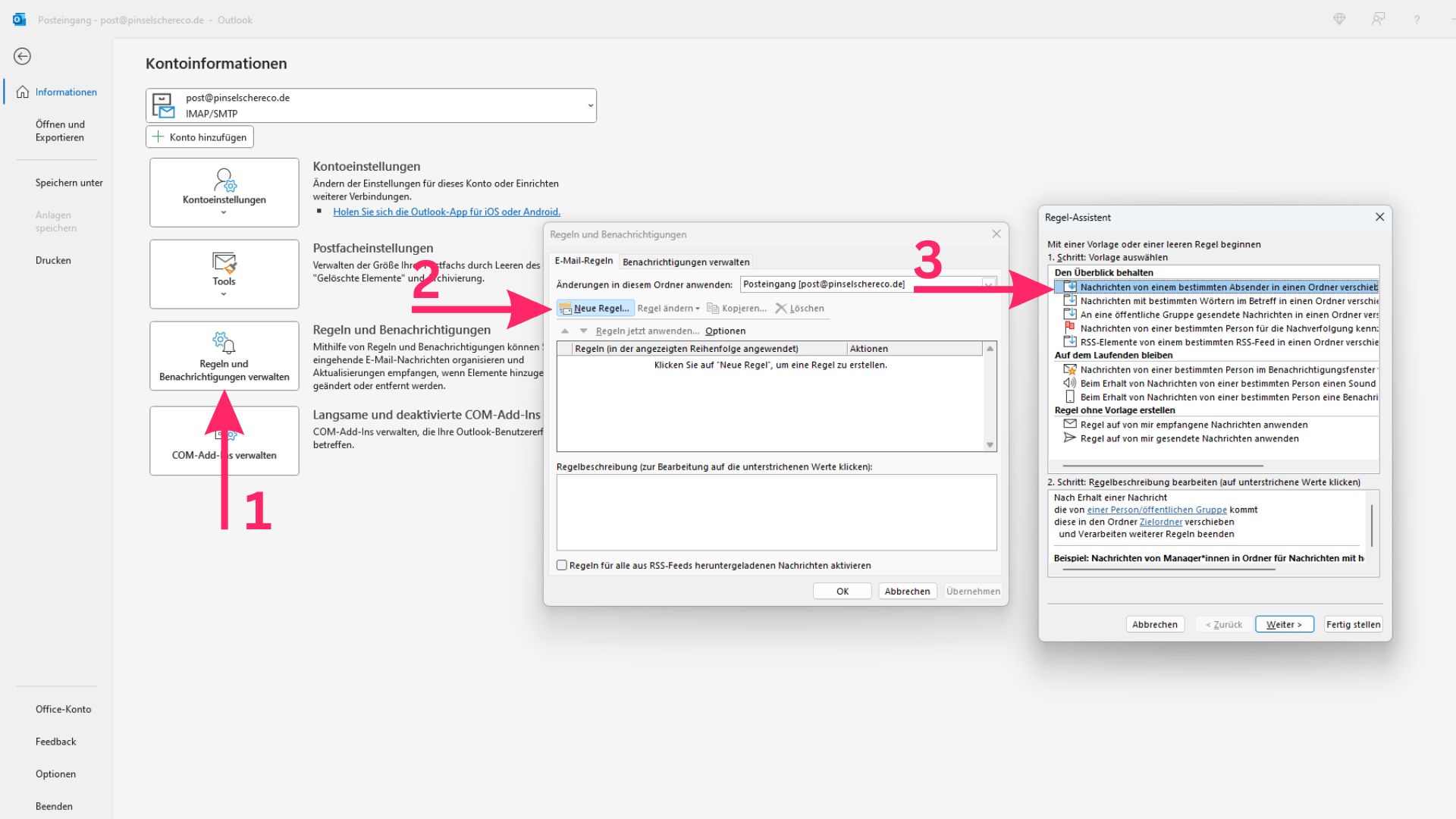This screenshot has height=819, width=1456.
Task: Enable rules for RSS-Feeds checkbox
Action: click(x=562, y=565)
